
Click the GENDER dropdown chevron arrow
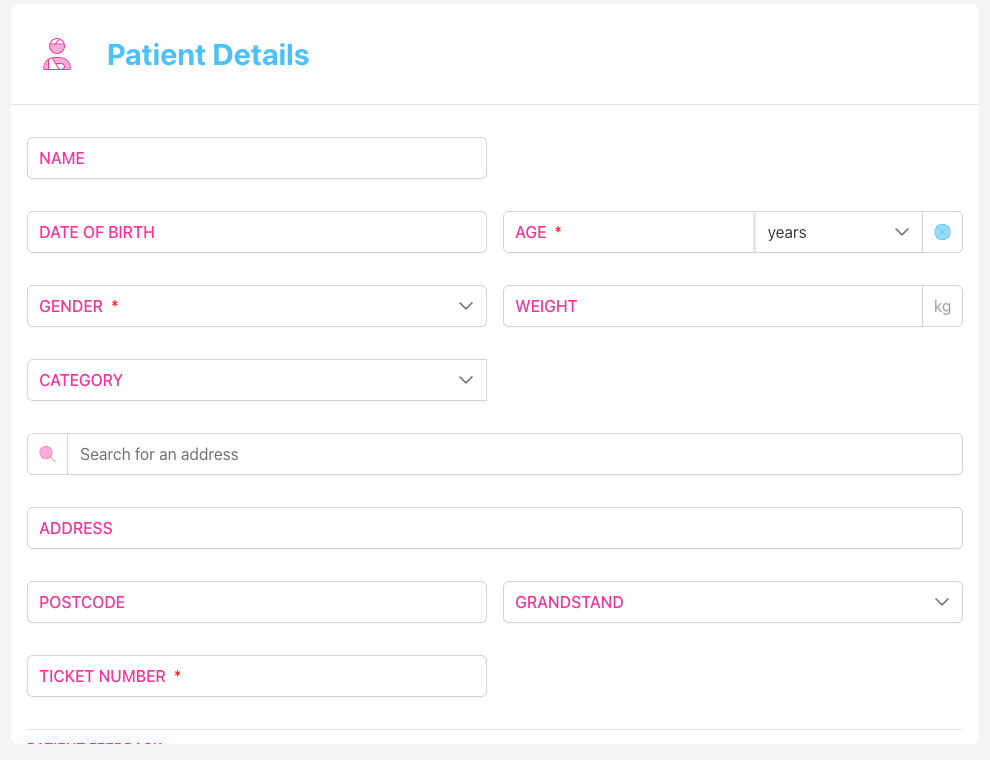pos(466,305)
